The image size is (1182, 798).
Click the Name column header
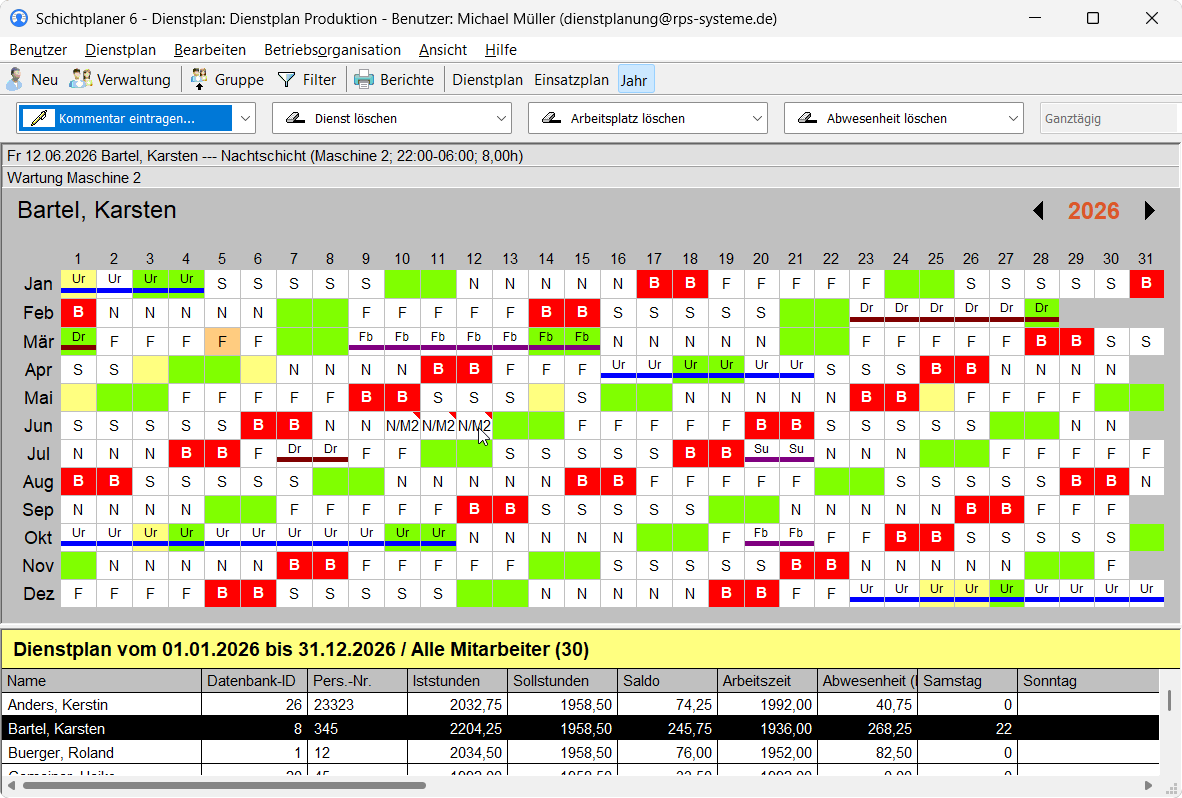pyautogui.click(x=102, y=680)
